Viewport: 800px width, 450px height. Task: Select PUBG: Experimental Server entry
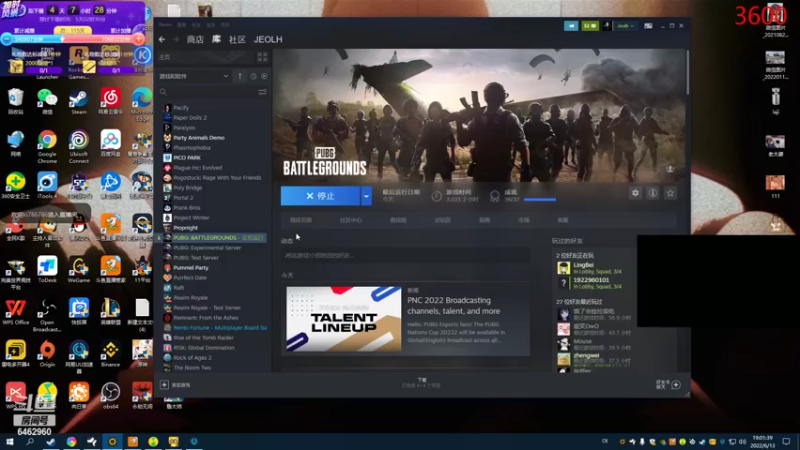coord(207,247)
